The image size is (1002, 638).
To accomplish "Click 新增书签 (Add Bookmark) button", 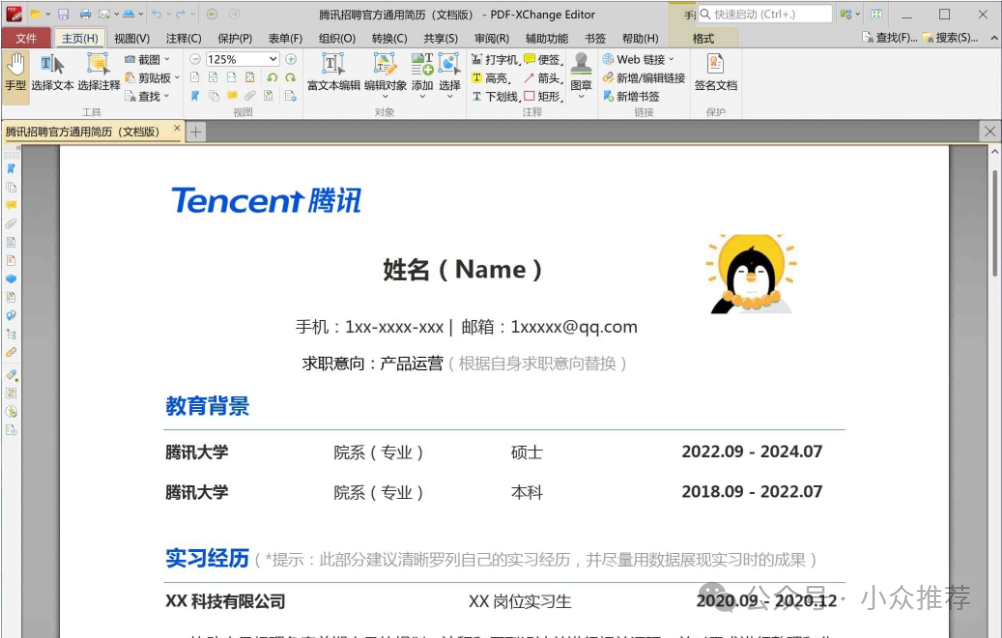I will pyautogui.click(x=631, y=96).
